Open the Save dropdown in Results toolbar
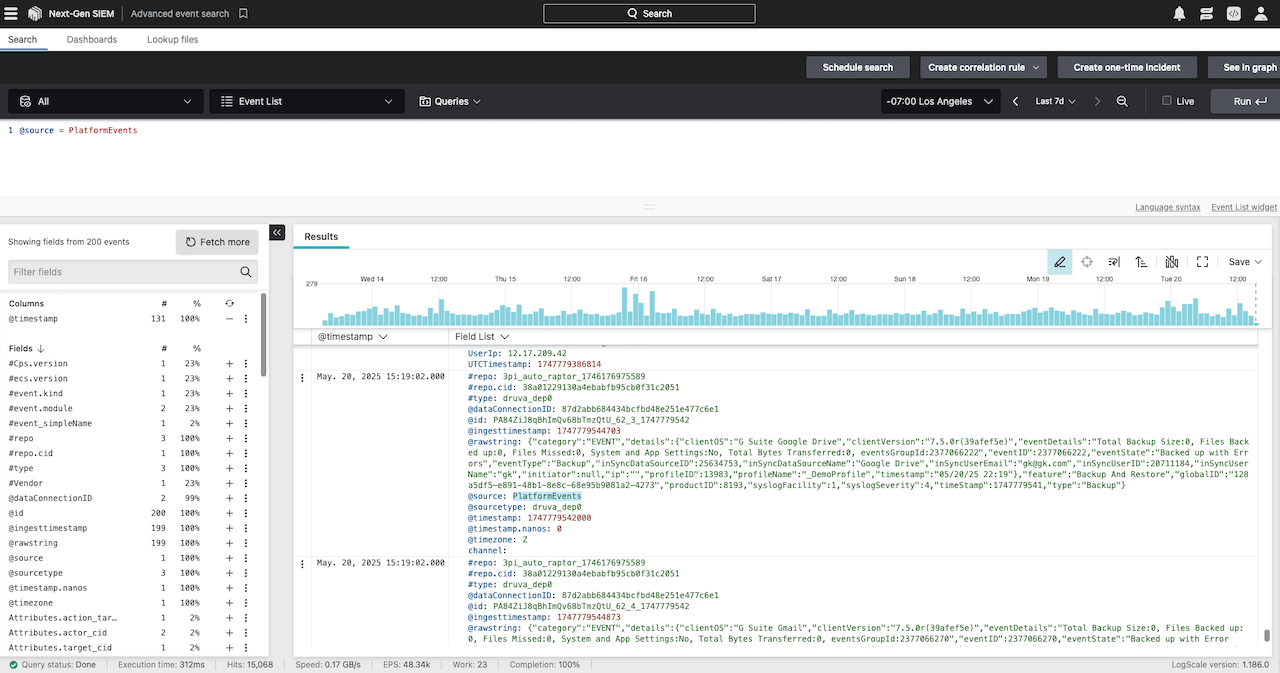 1245,262
